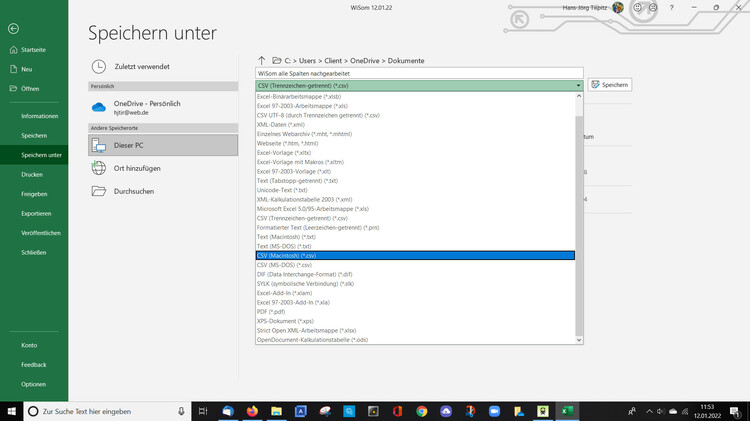This screenshot has width=750, height=421.
Task: Select Webseite (*.htm, *.html) format
Action: click(x=415, y=144)
